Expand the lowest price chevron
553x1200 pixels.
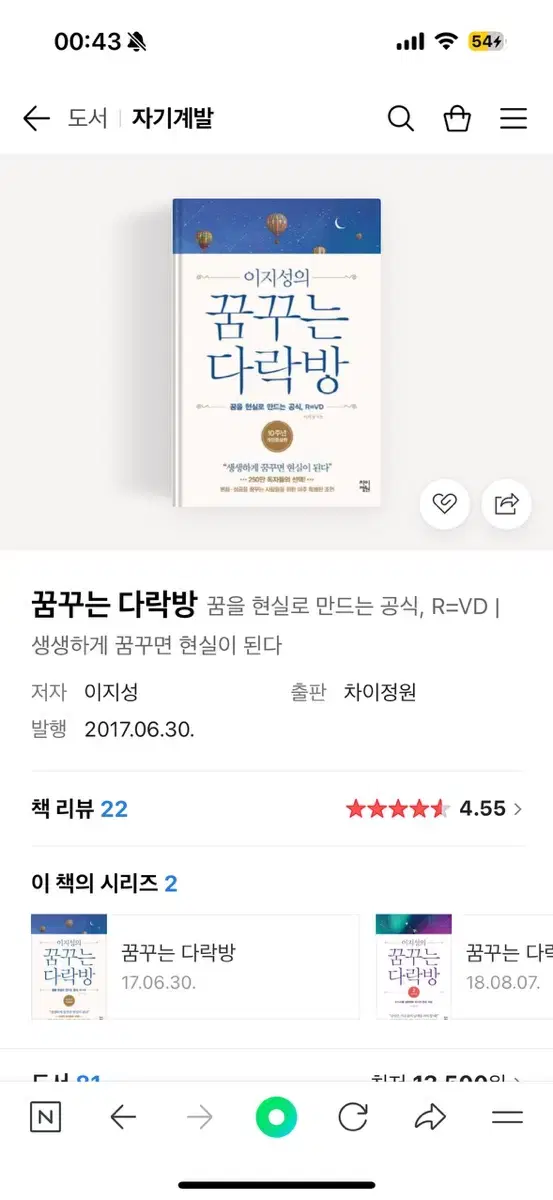click(518, 1081)
